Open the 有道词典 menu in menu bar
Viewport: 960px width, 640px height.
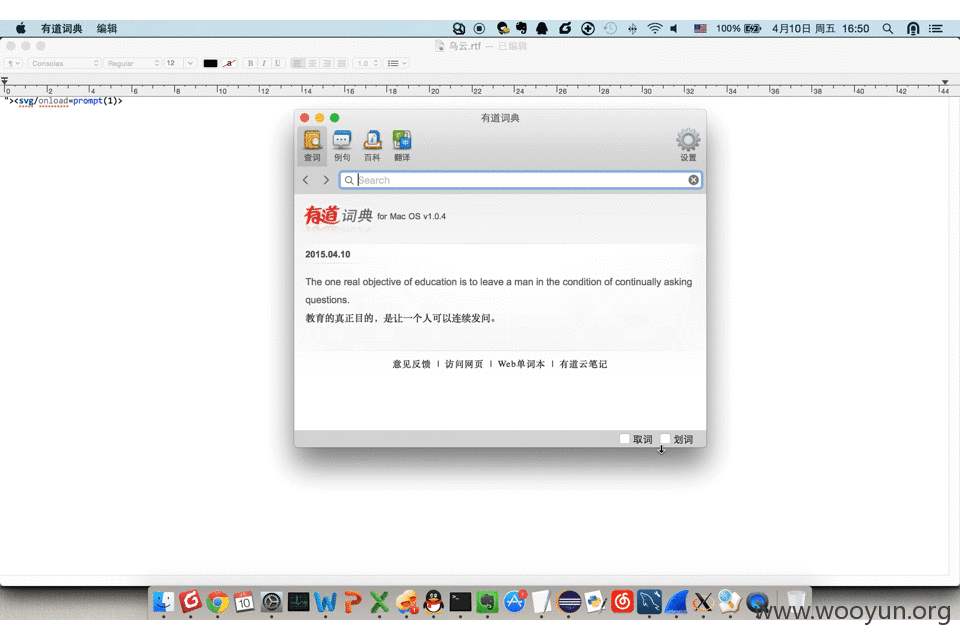61,28
